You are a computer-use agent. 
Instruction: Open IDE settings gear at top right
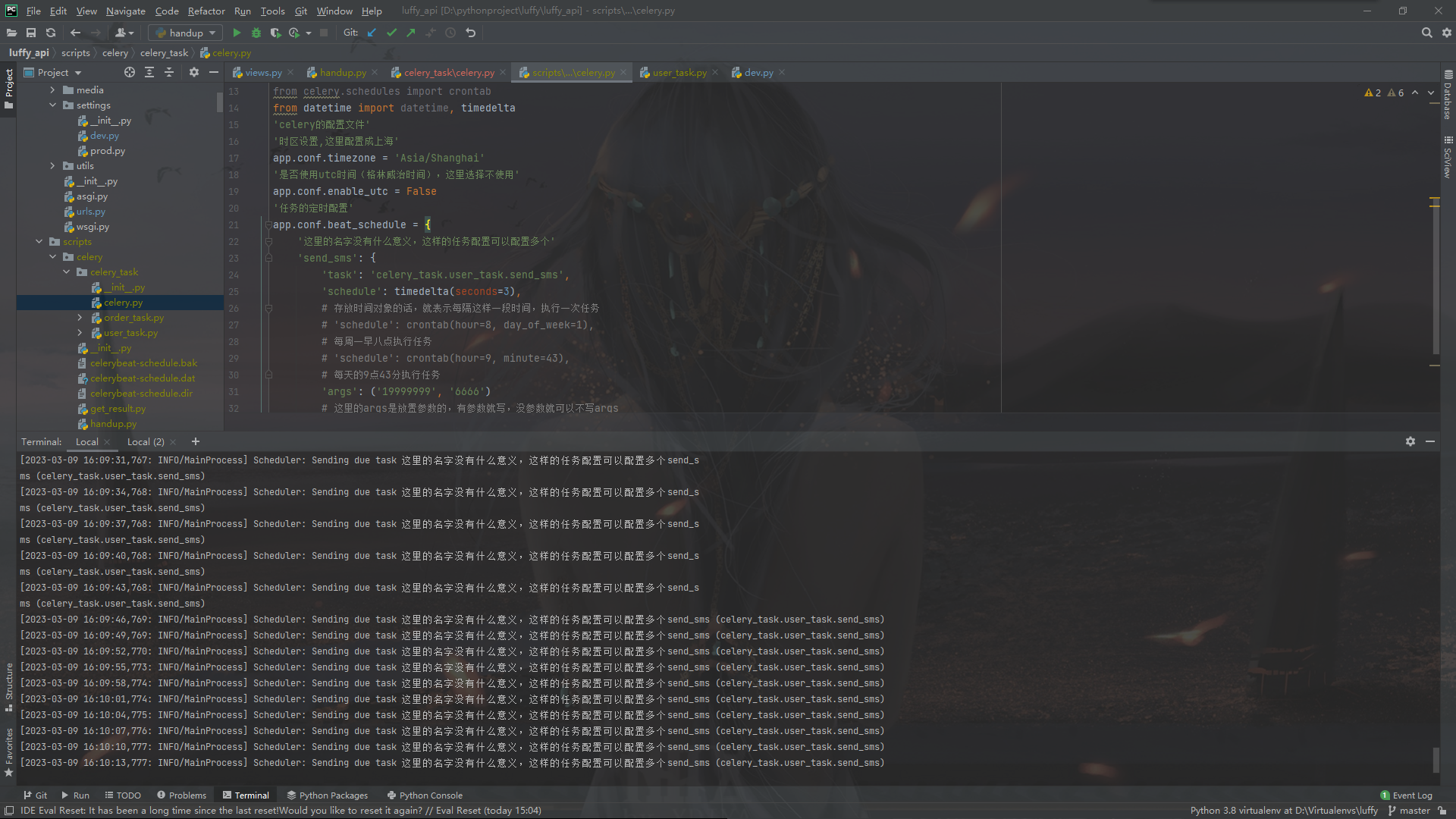point(1446,33)
